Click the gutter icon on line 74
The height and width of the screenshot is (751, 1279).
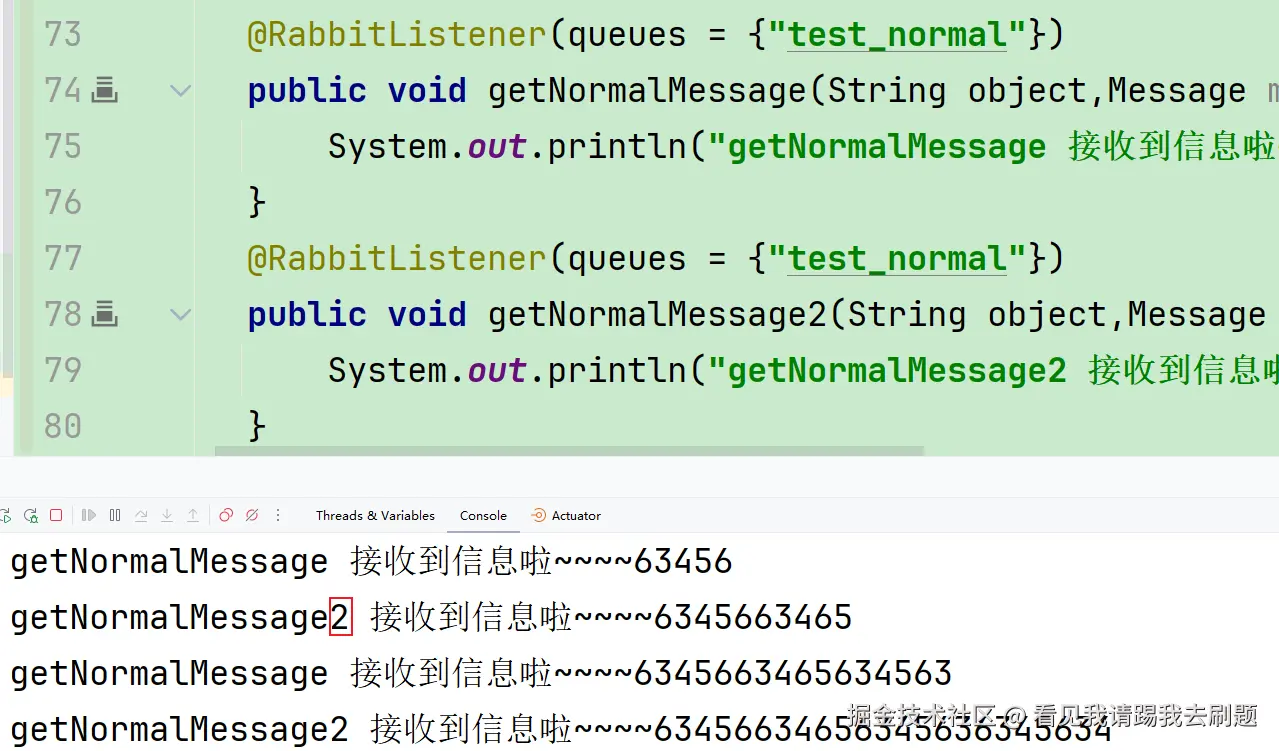[x=105, y=92]
